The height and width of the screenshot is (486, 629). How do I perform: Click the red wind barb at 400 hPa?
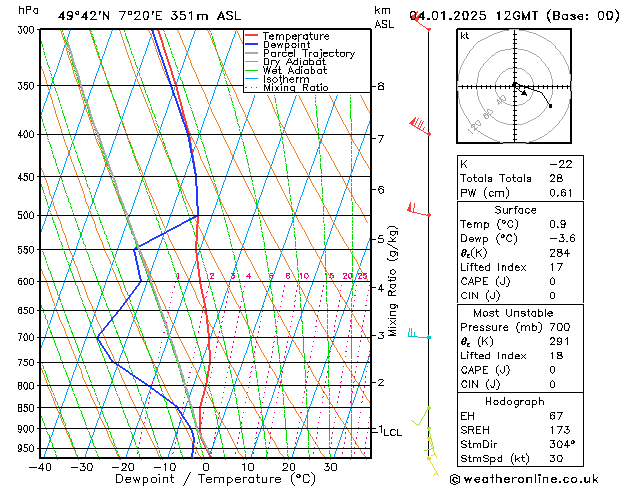pyautogui.click(x=420, y=126)
